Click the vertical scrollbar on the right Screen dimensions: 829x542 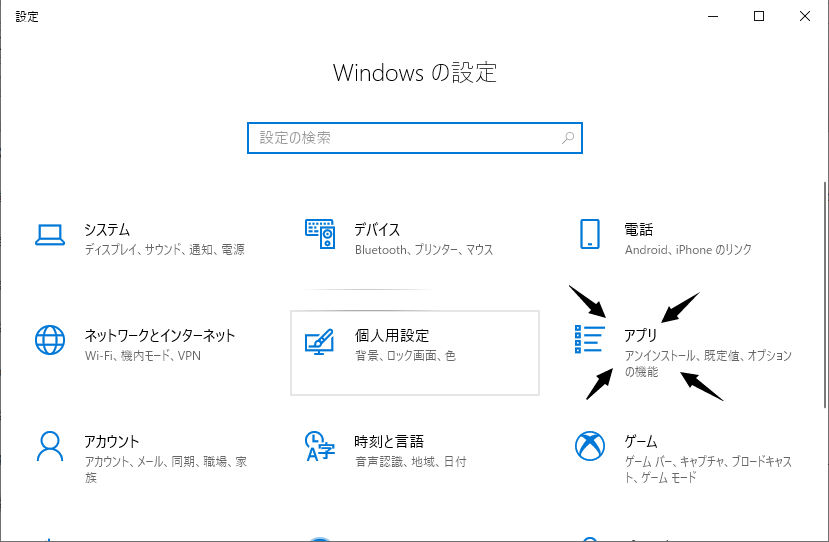coord(825,295)
